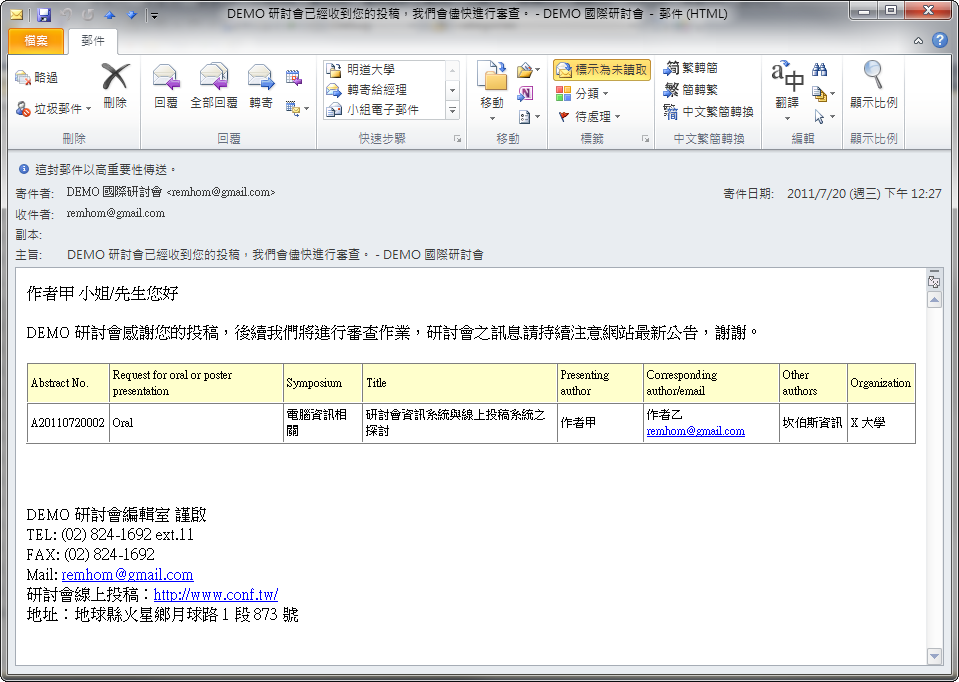Open the Follow Up (待處理) flag dropdown
959x682 pixels.
click(617, 117)
